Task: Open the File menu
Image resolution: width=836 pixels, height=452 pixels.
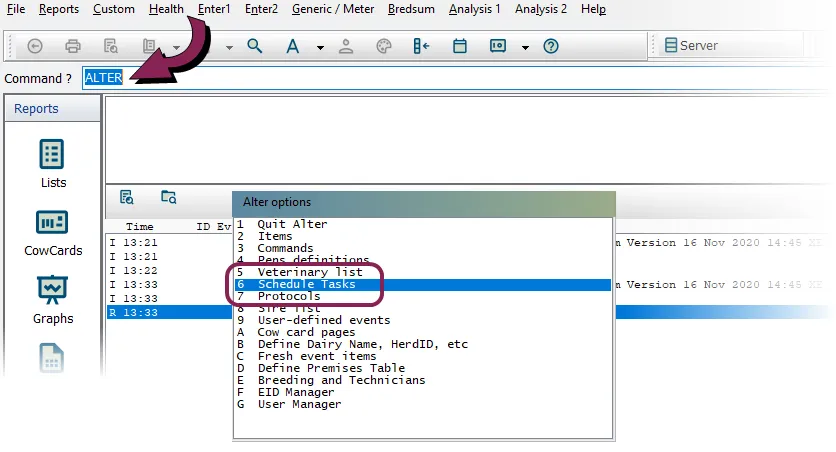Action: (16, 9)
